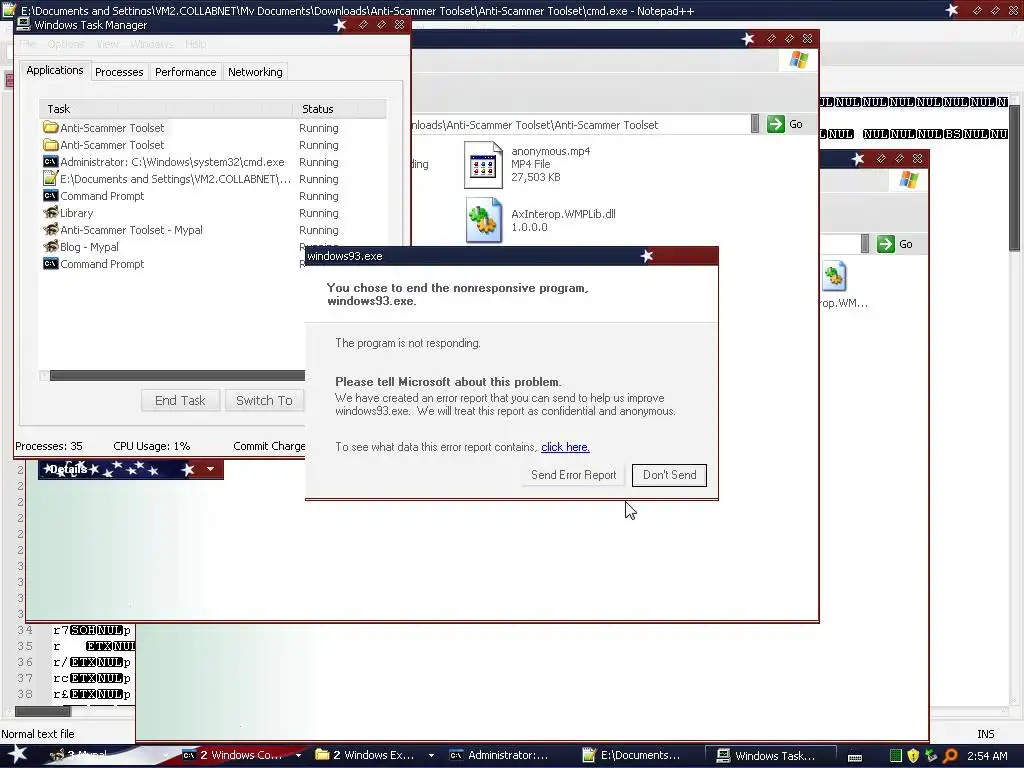
Task: Click Send Error Report
Action: click(x=573, y=475)
